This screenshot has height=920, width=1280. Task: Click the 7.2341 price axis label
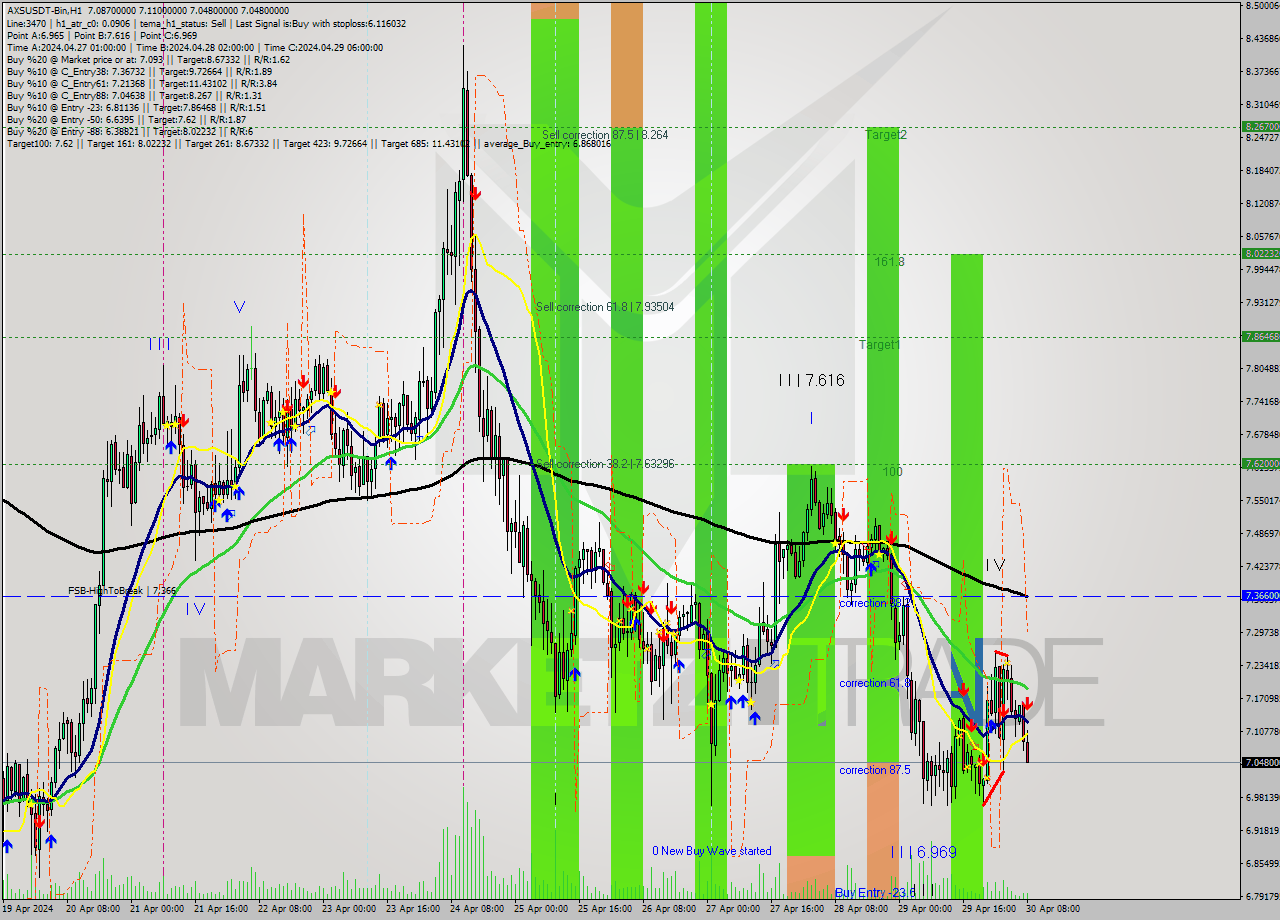[x=1262, y=666]
